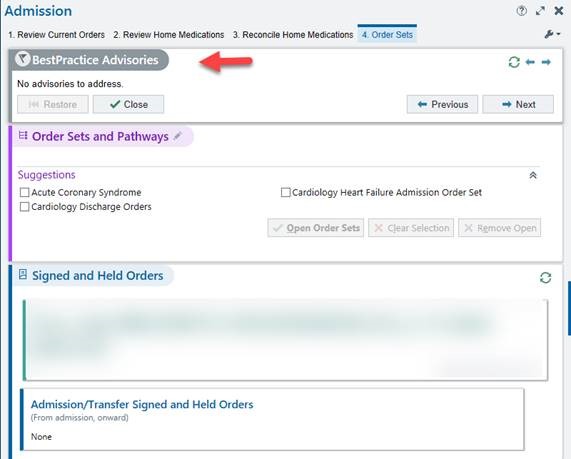Click the vertical scrollbar on the right edge

569,308
